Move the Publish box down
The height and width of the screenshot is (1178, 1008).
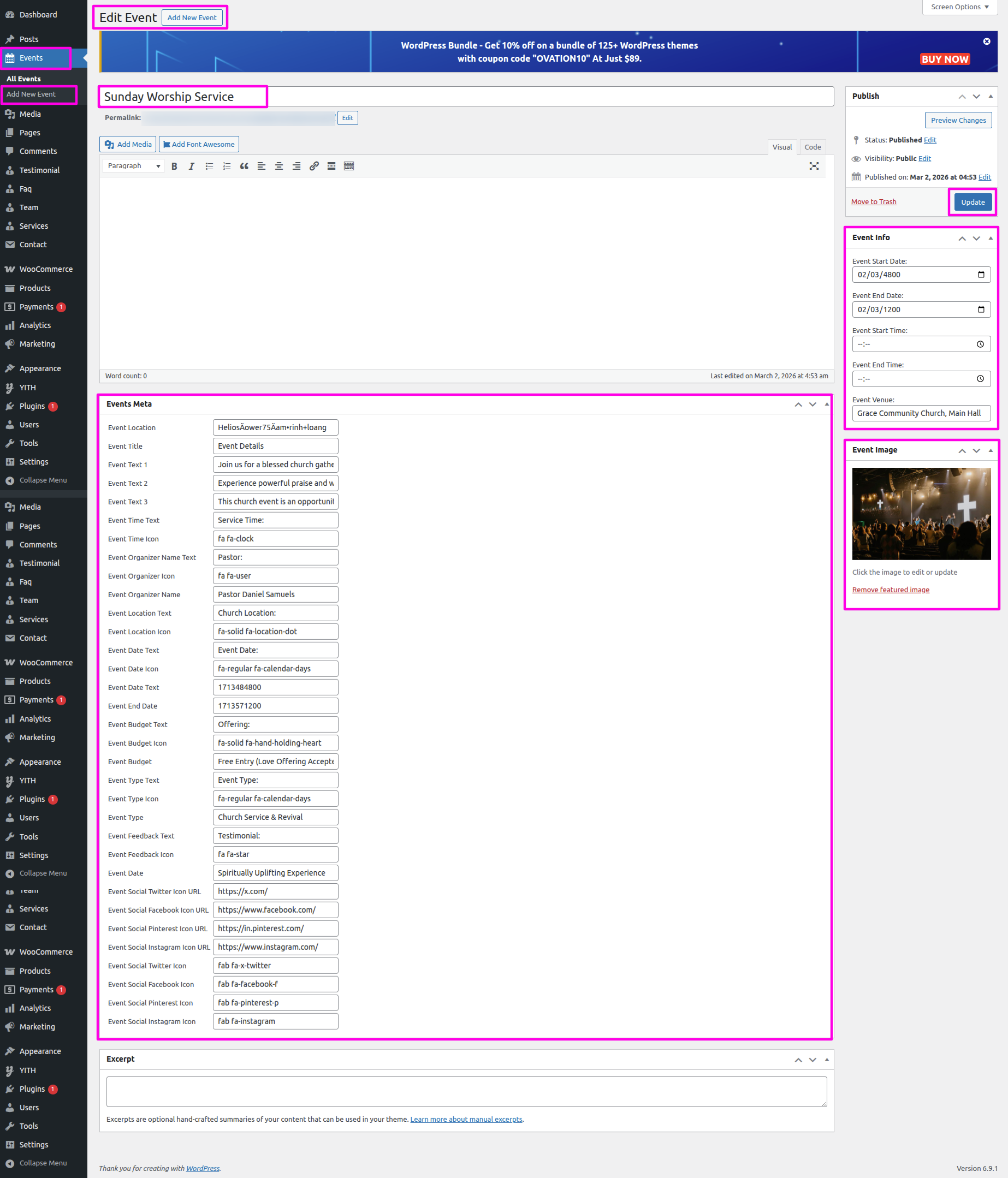(976, 97)
